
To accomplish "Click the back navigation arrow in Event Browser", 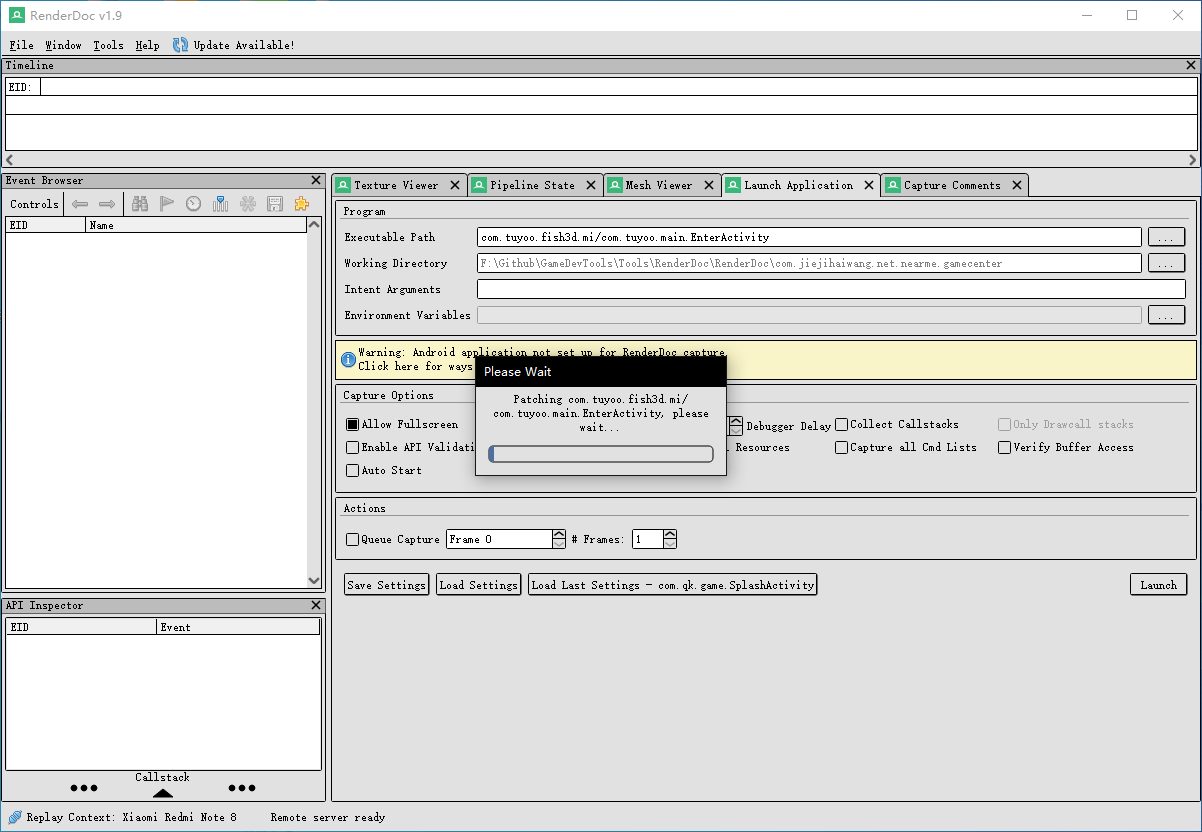I will (x=79, y=204).
